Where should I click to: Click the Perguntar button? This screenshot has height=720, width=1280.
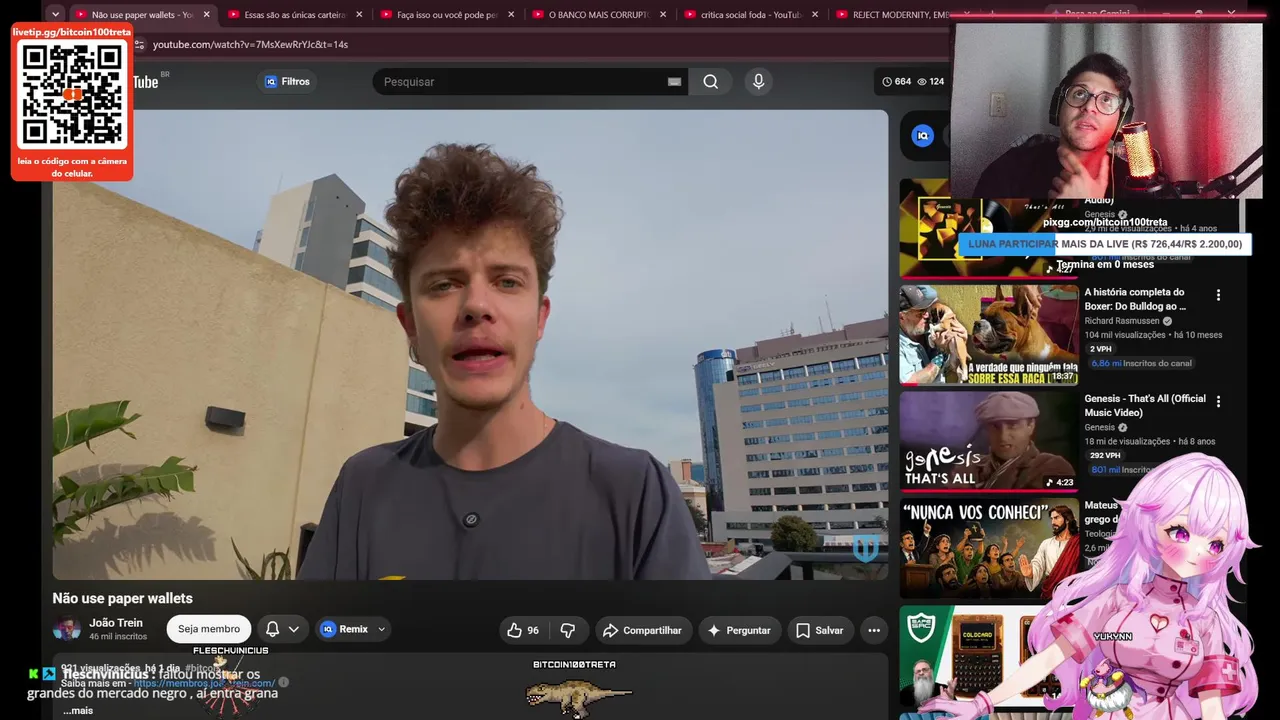[x=739, y=630]
